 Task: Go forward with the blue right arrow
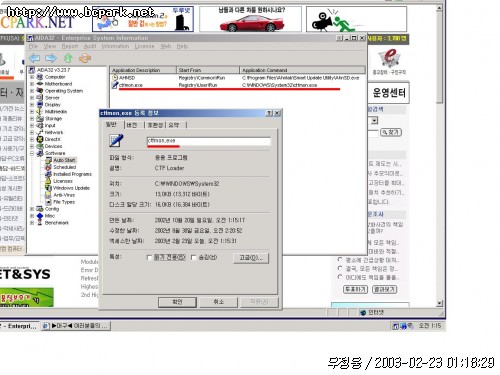[51, 58]
